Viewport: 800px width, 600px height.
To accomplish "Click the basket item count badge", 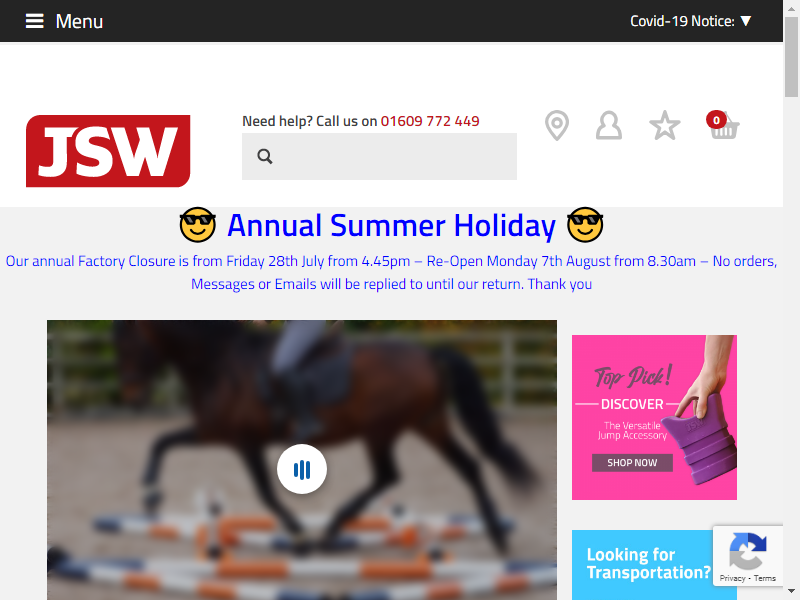I will (x=716, y=120).
